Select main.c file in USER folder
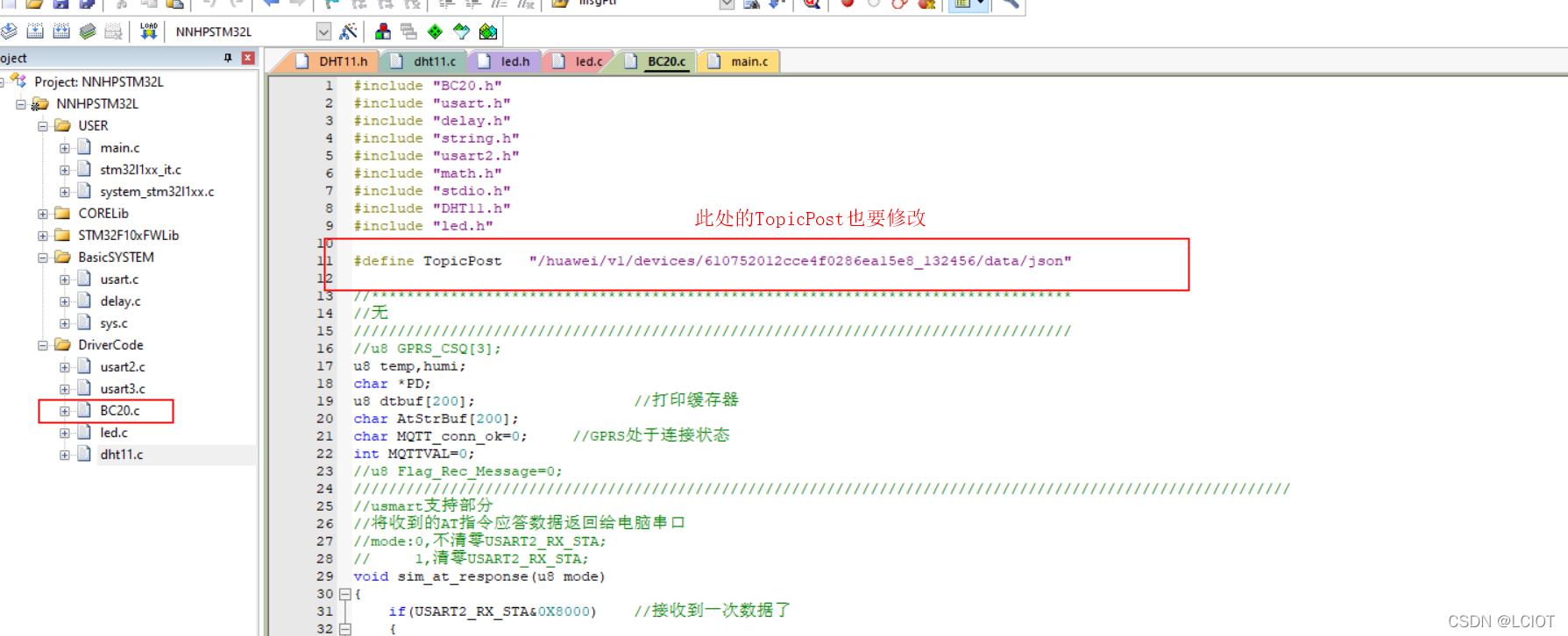Screen dimensions: 1568x636 tap(119, 148)
